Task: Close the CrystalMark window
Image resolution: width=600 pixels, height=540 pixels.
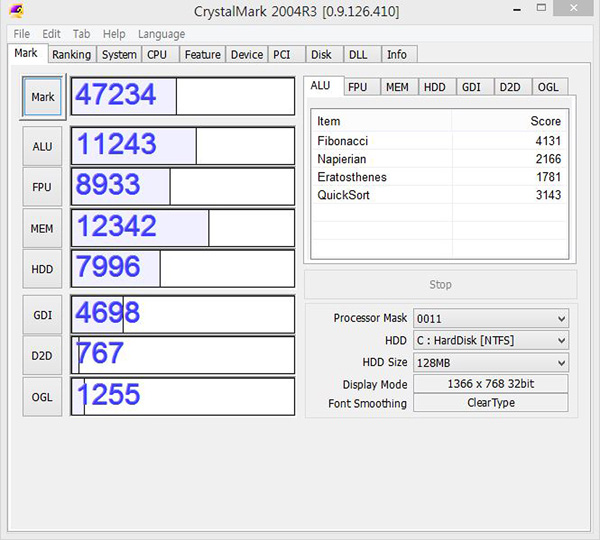Action: 574,8
